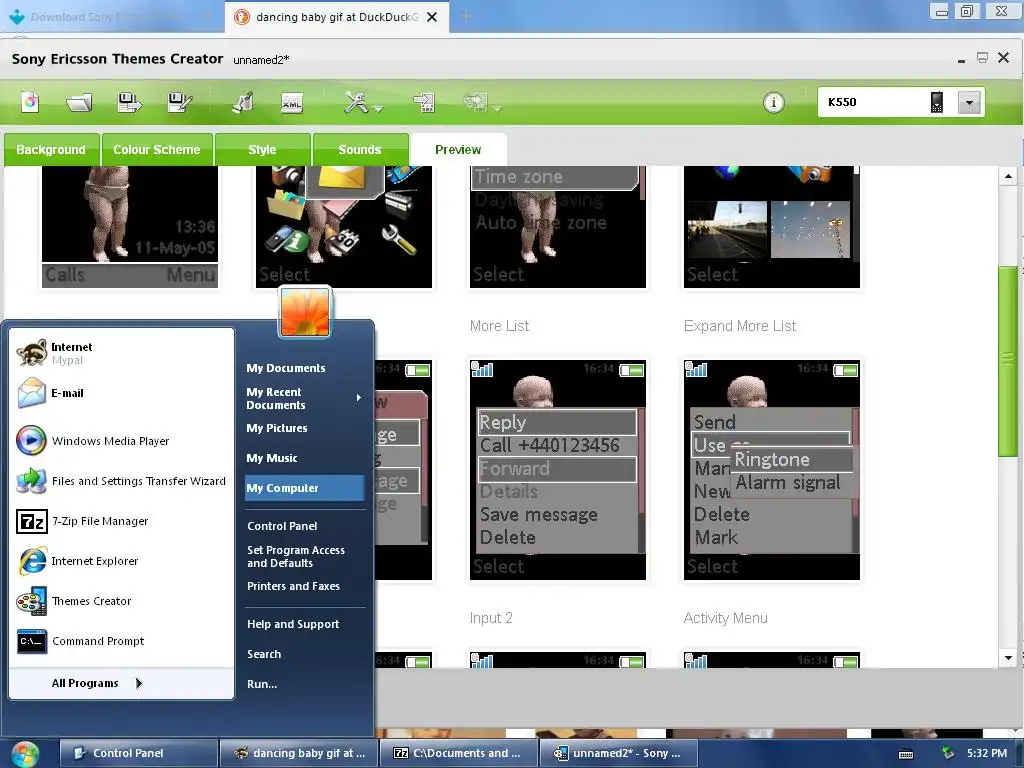Image resolution: width=1024 pixels, height=768 pixels.
Task: Switch to the Background tab
Action: tap(51, 150)
